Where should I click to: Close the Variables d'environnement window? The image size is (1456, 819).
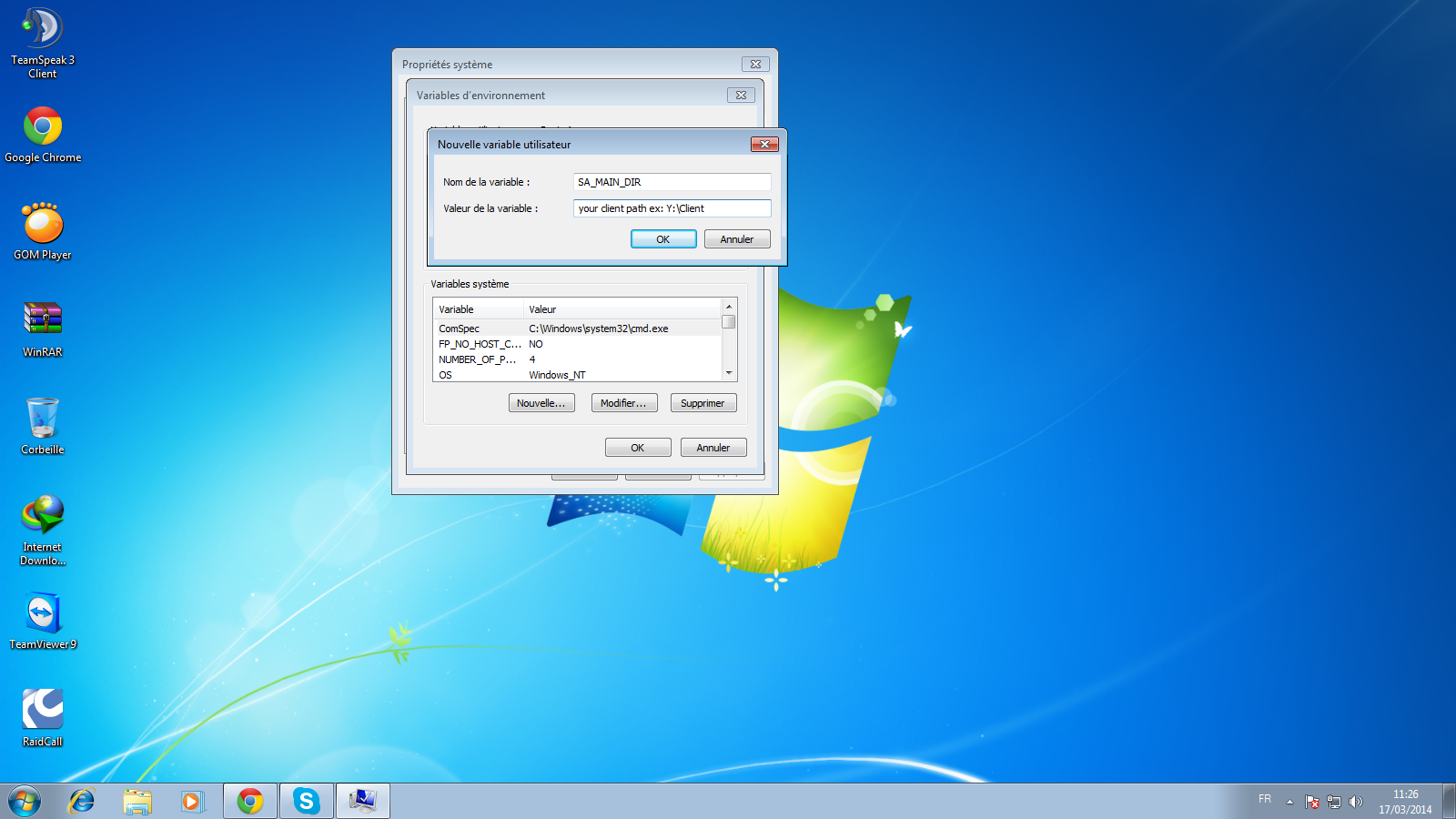[x=741, y=95]
